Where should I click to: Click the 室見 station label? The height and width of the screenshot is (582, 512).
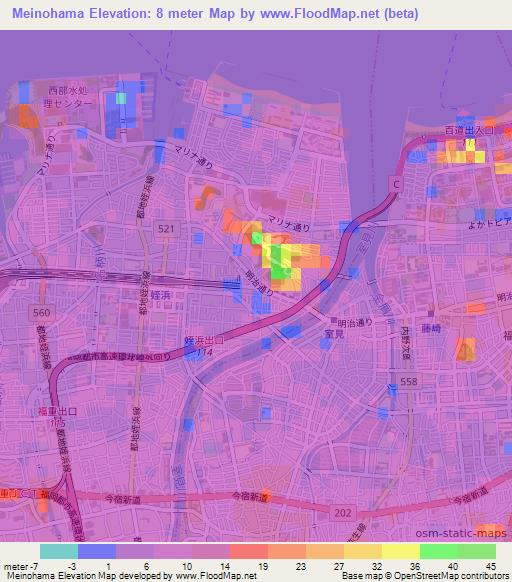[x=334, y=334]
